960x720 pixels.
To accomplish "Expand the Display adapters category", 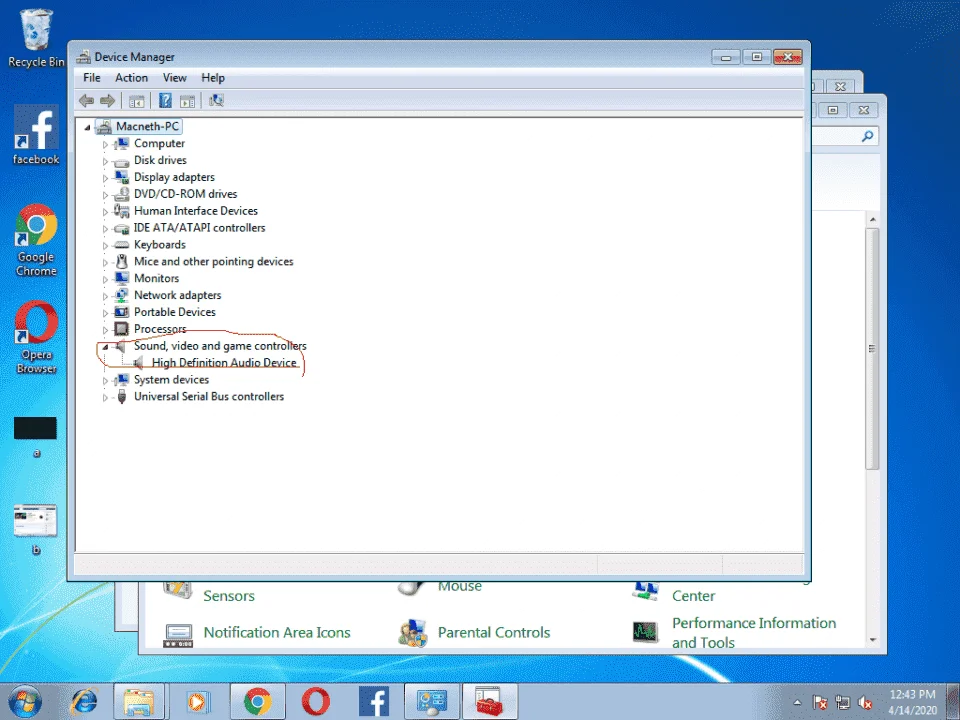I will [x=105, y=178].
